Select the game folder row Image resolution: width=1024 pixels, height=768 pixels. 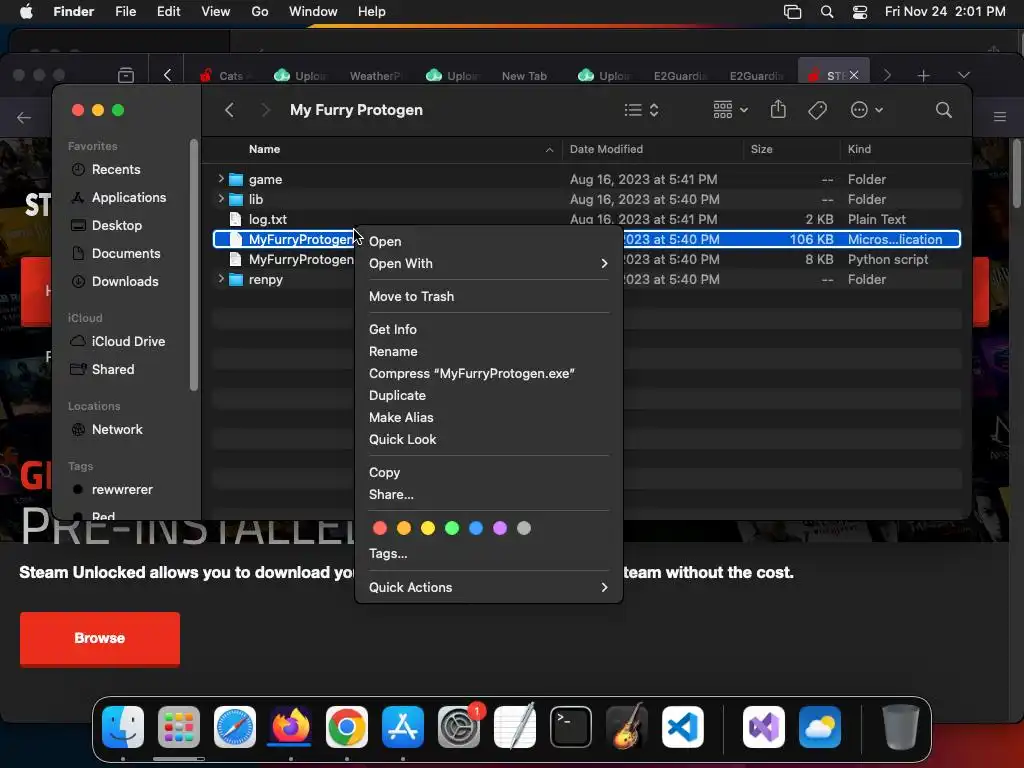(x=586, y=179)
